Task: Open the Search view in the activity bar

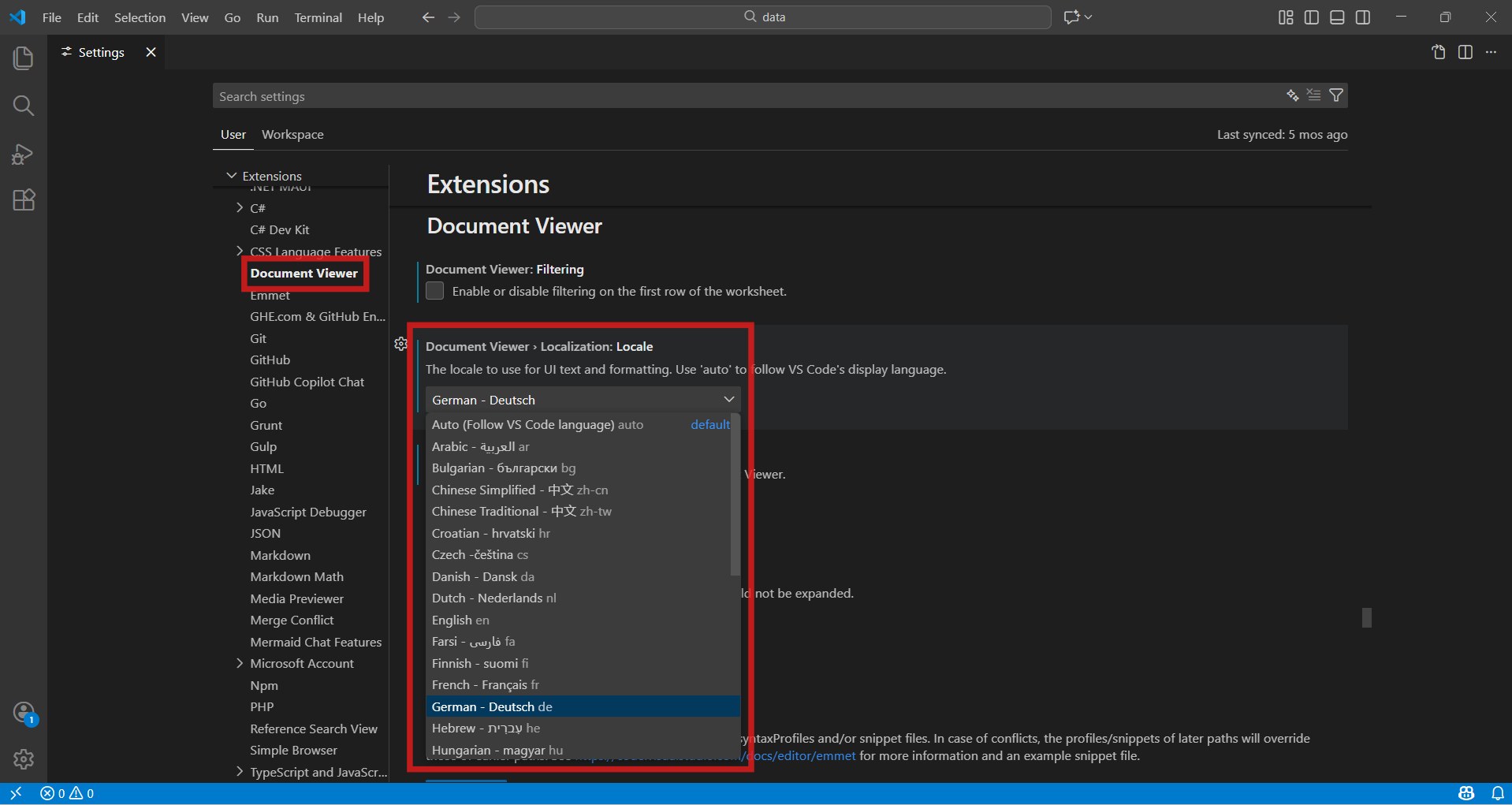Action: [23, 105]
